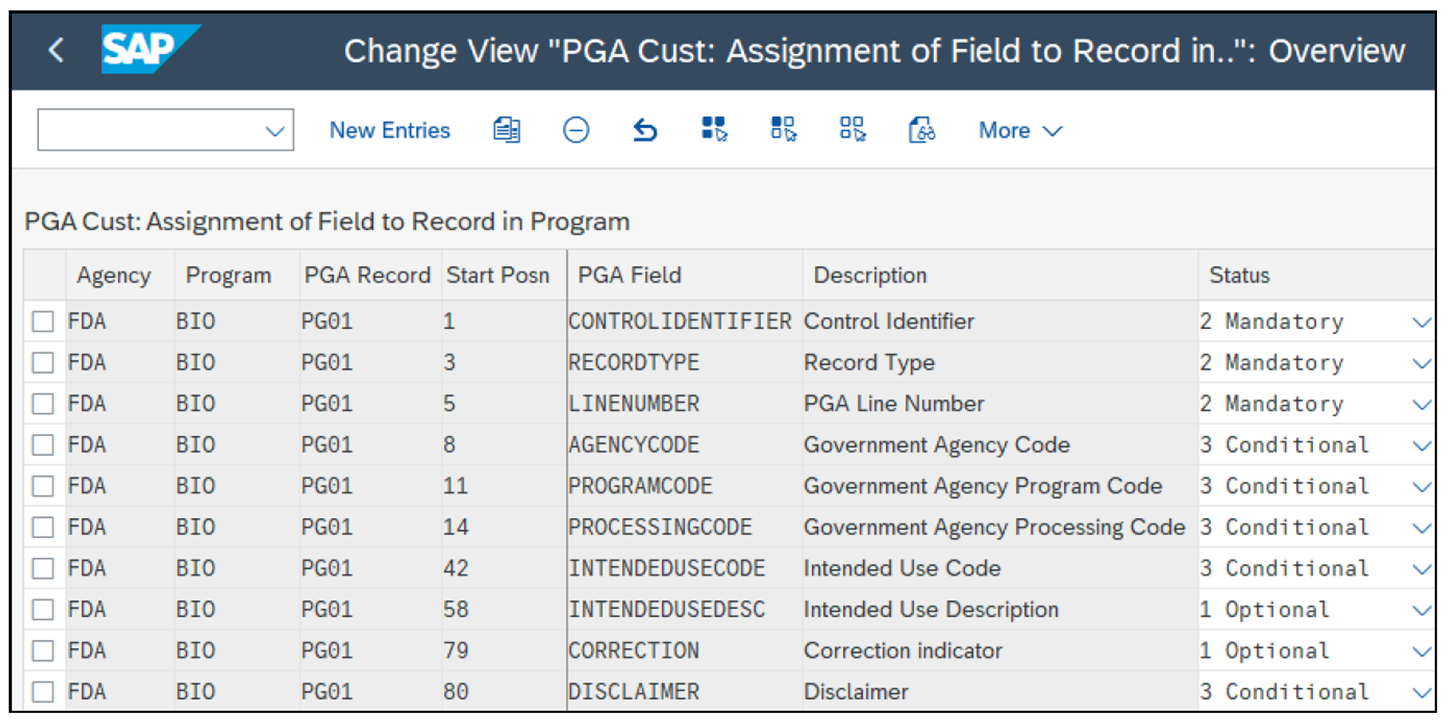Click the Select All icon
The width and height of the screenshot is (1449, 723).
(x=714, y=129)
